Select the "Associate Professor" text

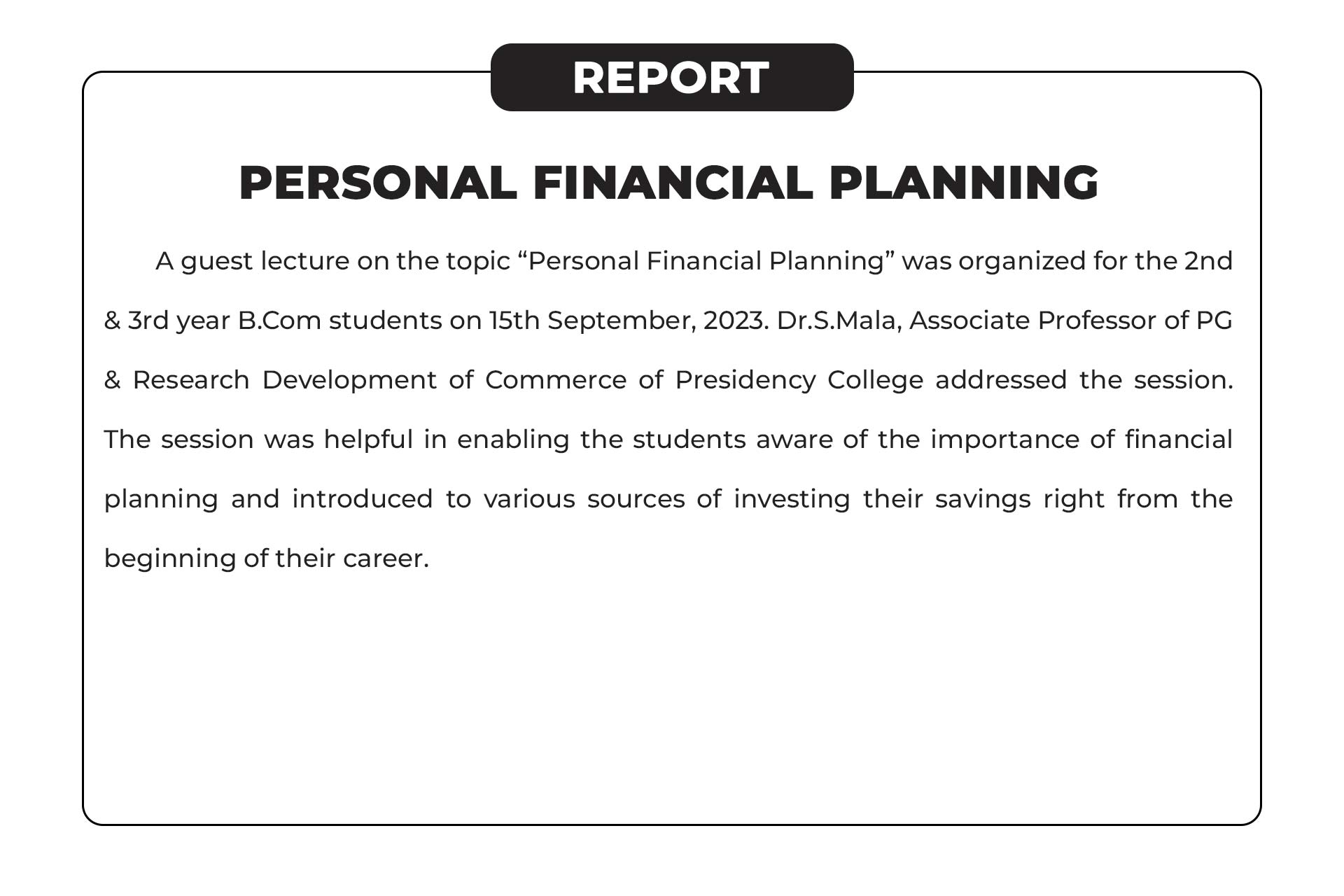pyautogui.click(x=1032, y=321)
